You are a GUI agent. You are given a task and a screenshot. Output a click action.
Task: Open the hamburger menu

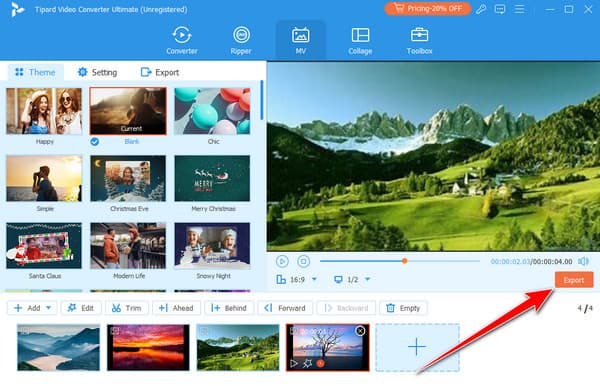tap(519, 9)
